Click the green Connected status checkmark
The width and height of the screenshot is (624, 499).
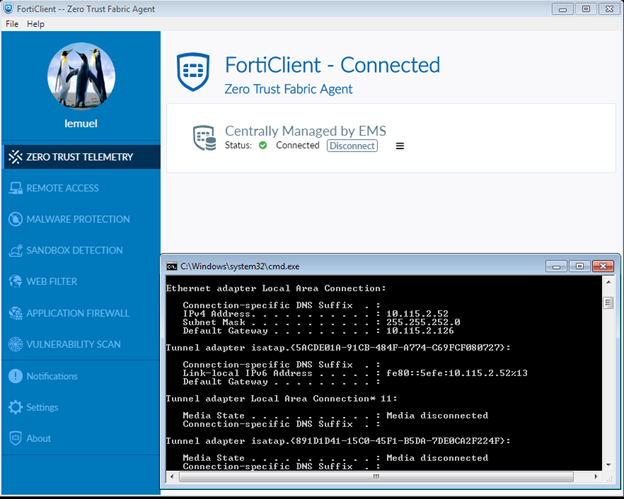[x=263, y=145]
